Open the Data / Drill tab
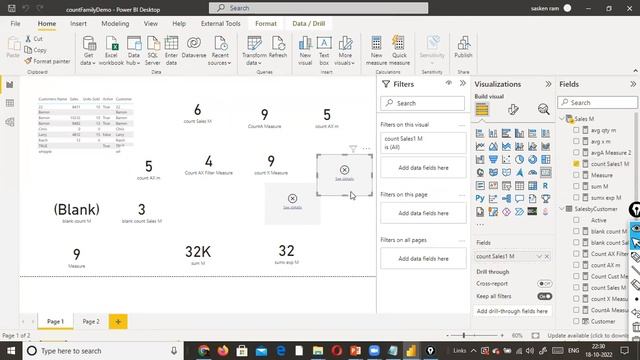 [x=309, y=24]
